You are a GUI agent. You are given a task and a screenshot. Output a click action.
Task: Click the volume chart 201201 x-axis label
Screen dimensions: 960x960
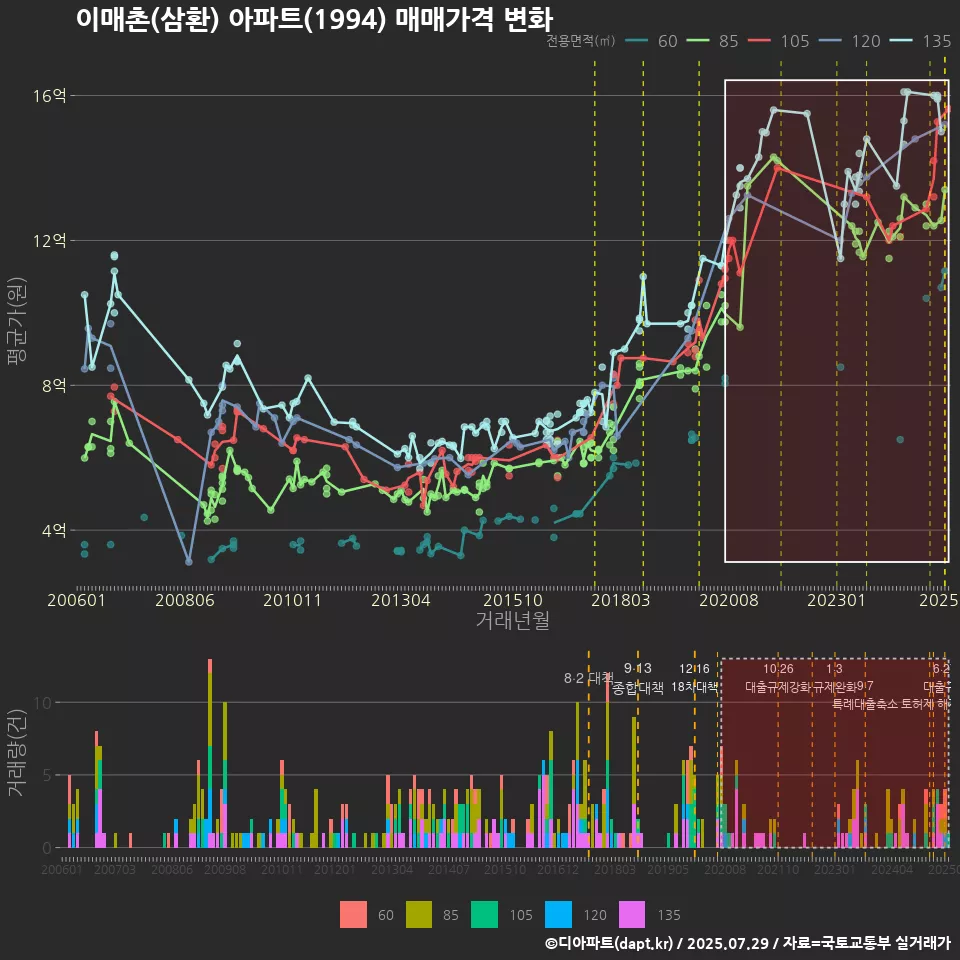(334, 869)
